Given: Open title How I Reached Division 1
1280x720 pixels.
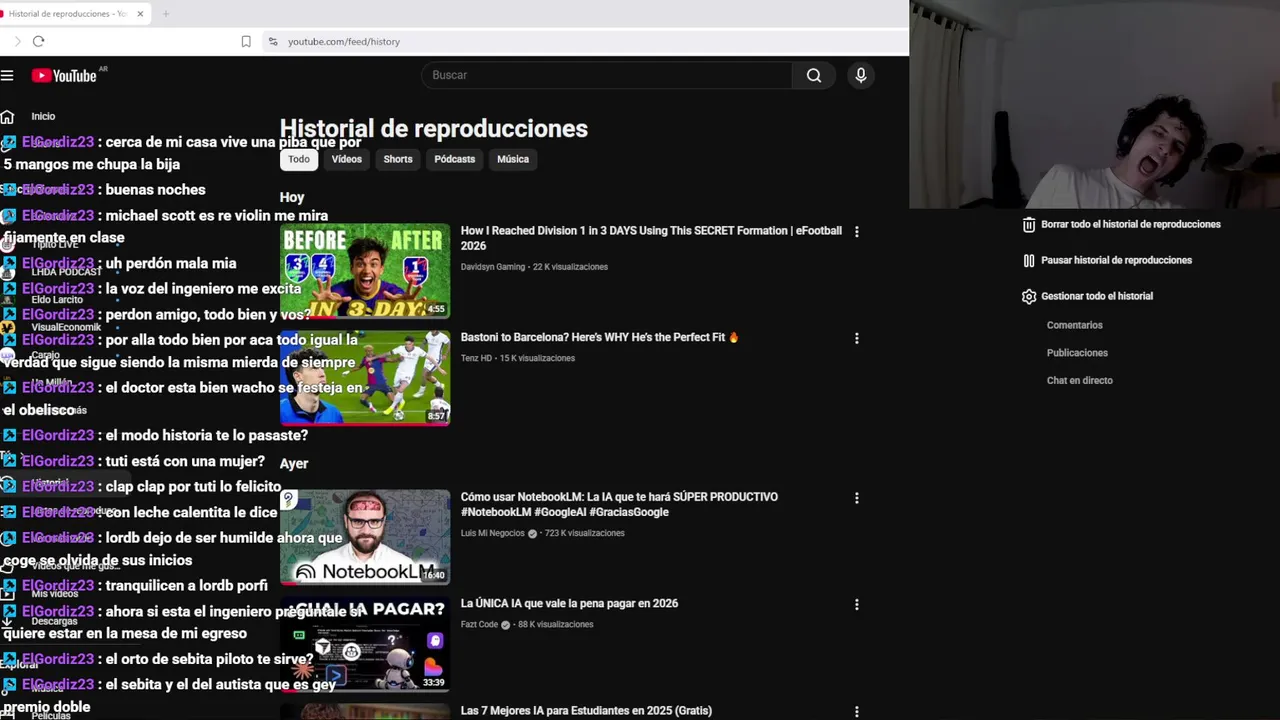Looking at the screenshot, I should [x=651, y=238].
